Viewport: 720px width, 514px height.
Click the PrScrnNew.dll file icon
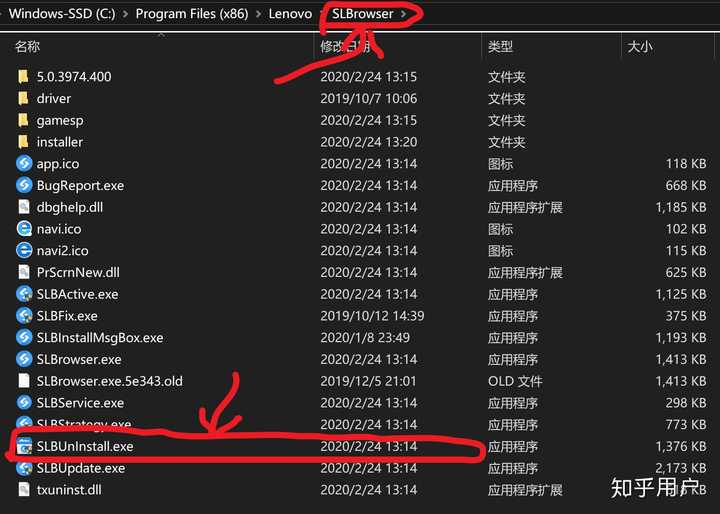click(x=24, y=272)
